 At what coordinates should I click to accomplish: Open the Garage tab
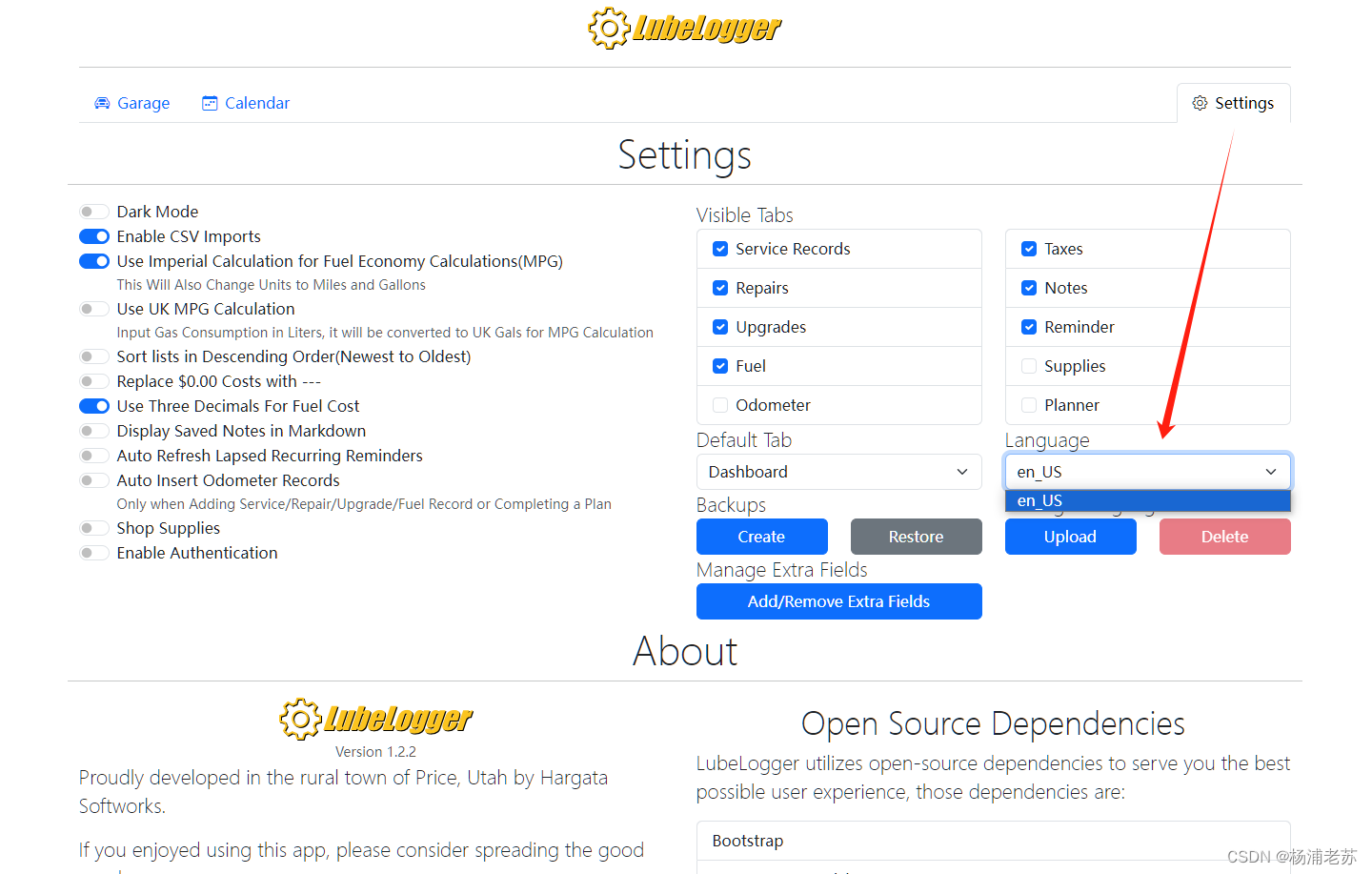click(x=132, y=103)
